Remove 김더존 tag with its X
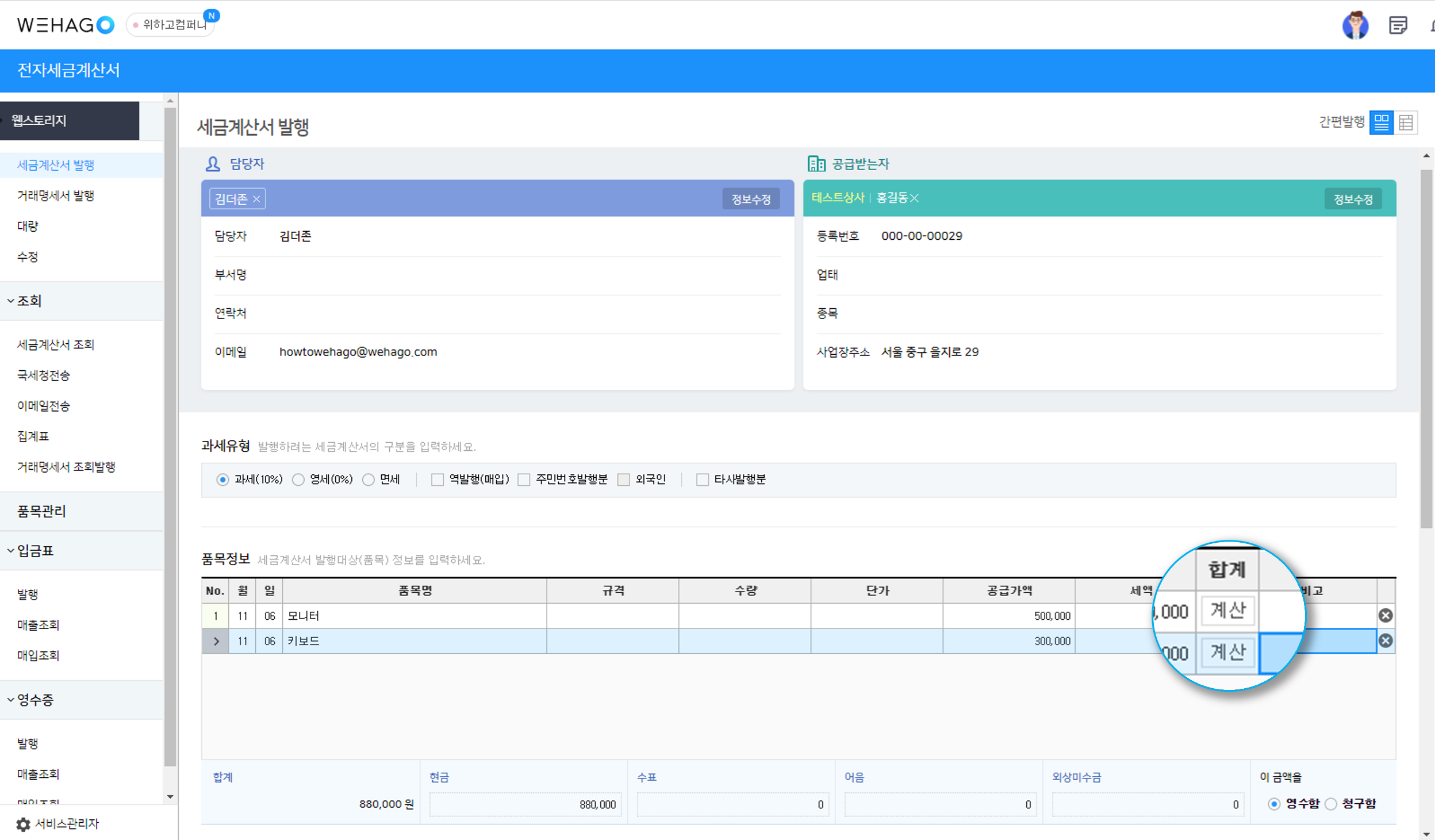The image size is (1435, 840). pyautogui.click(x=257, y=199)
